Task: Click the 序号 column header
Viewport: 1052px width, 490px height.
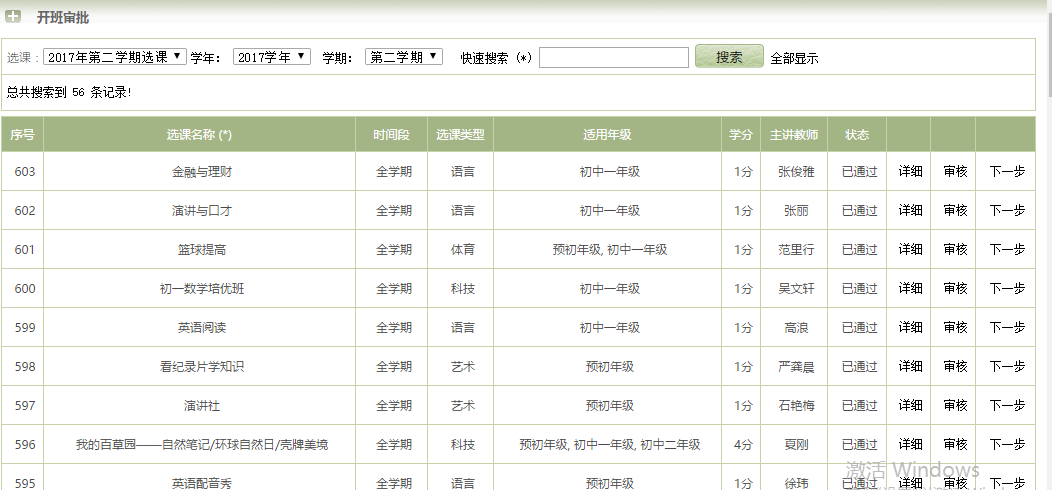Action: tap(22, 134)
